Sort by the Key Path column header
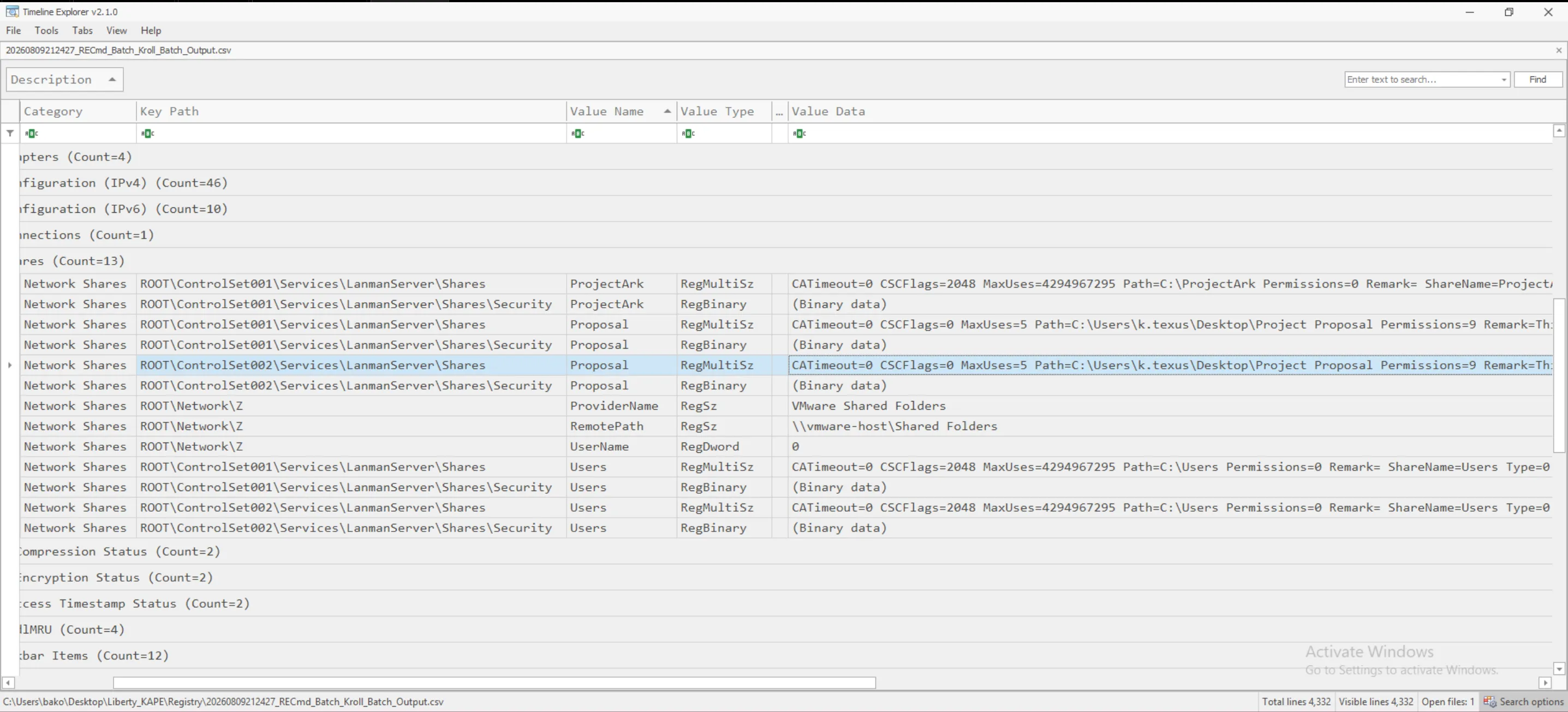This screenshot has width=1568, height=712. (x=351, y=111)
